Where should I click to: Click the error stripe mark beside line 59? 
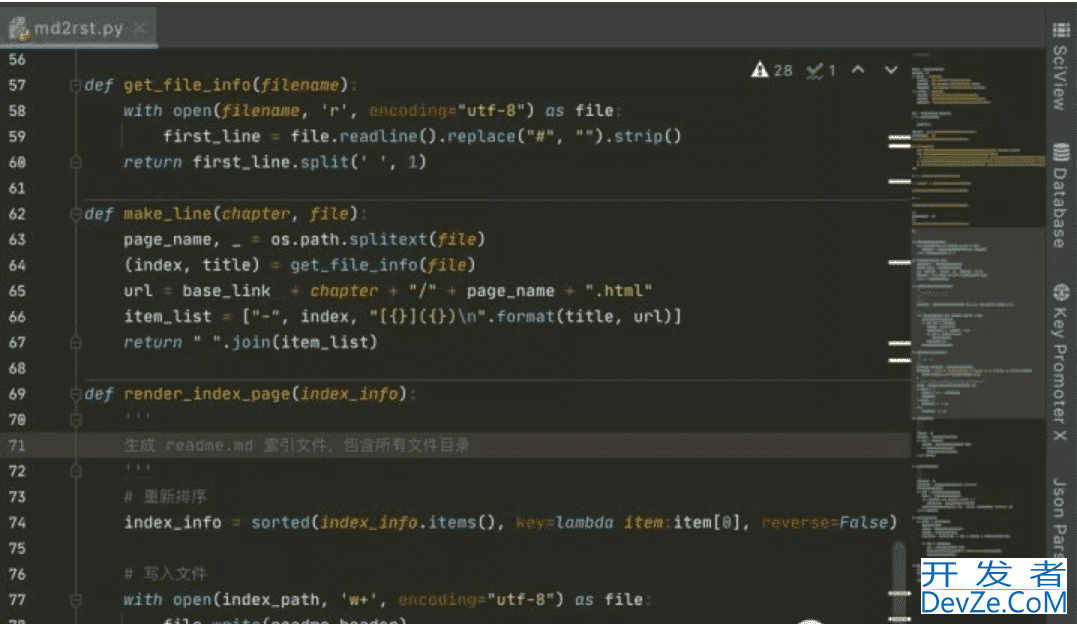[899, 137]
